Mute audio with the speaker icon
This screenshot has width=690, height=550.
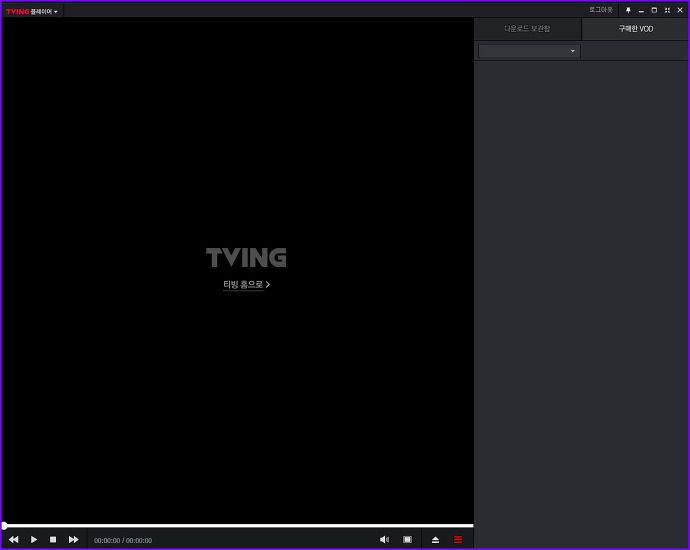384,539
